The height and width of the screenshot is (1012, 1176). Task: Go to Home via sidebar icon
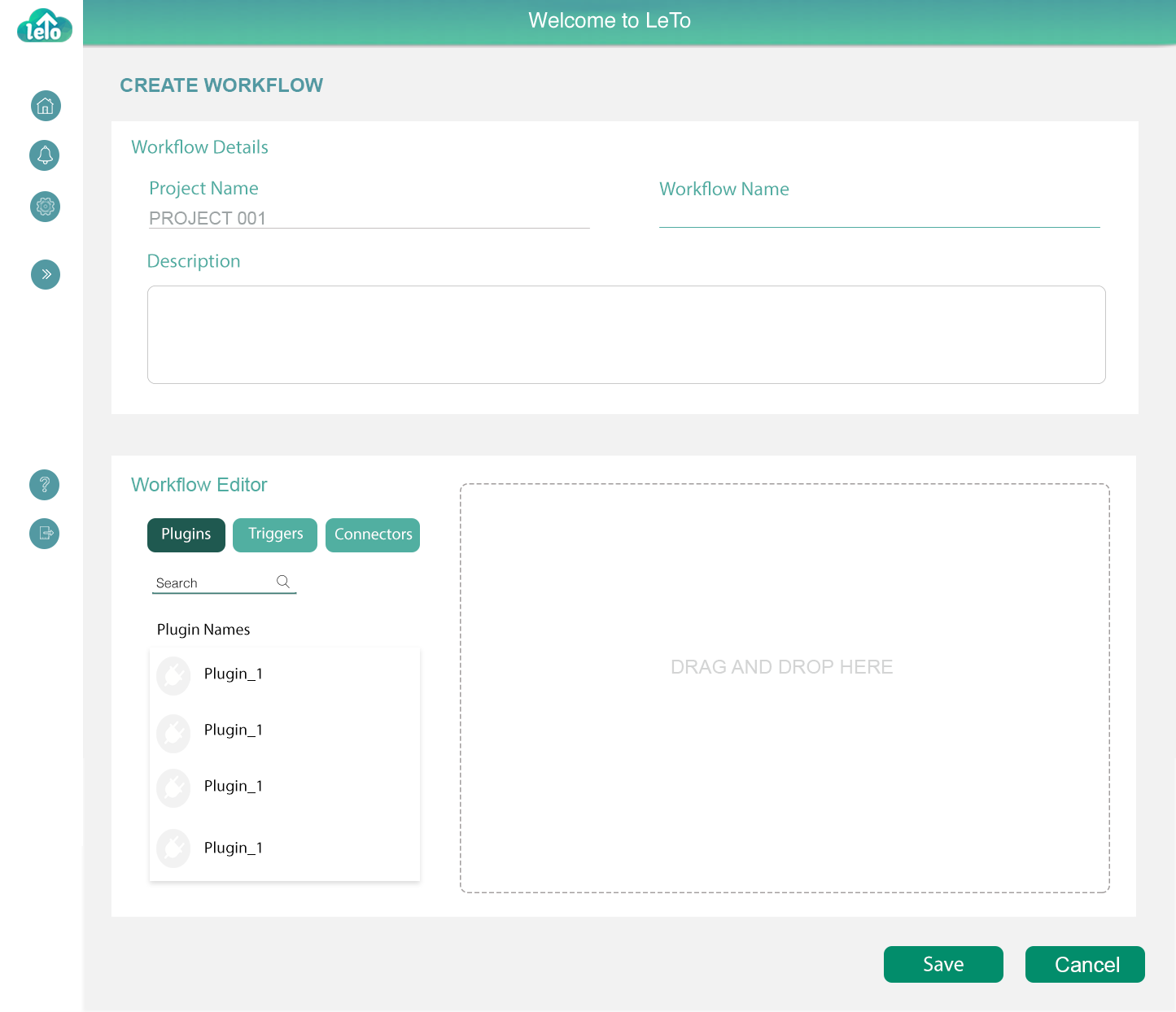(x=46, y=106)
